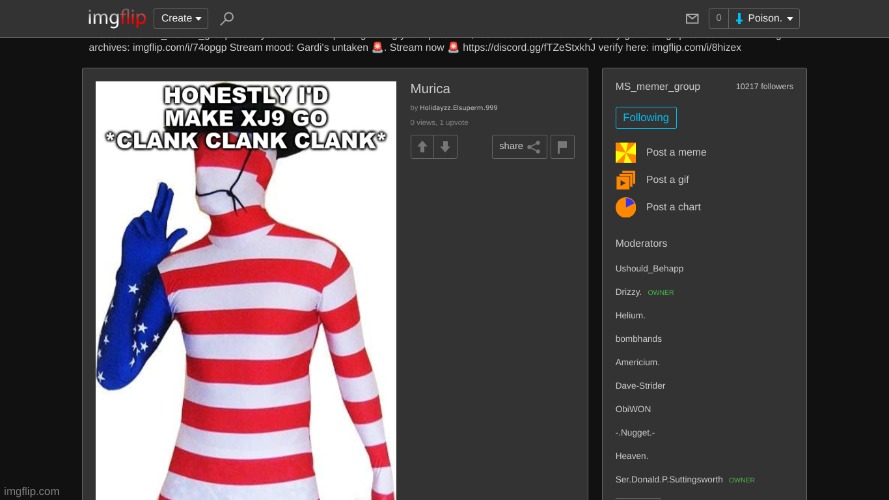Open the notifications count box

718,18
